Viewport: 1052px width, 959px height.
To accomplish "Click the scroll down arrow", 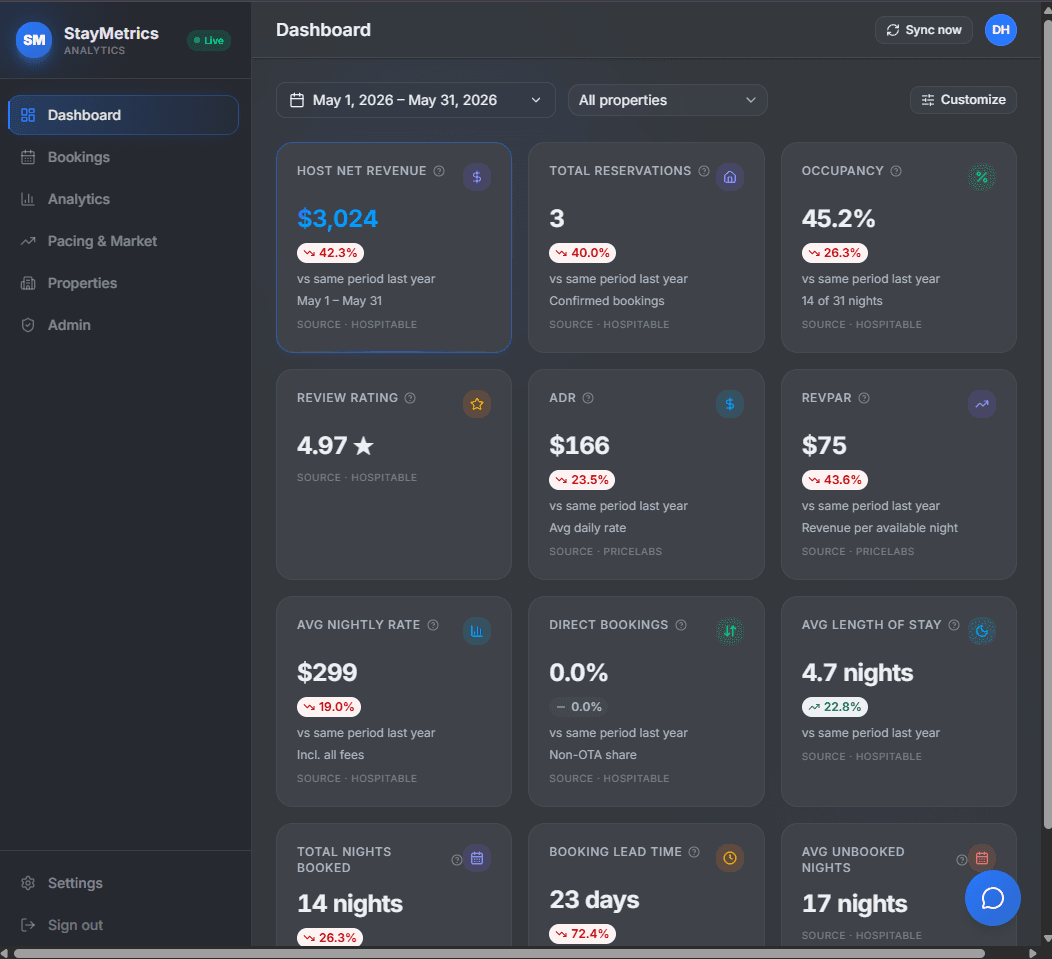I will [1047, 939].
